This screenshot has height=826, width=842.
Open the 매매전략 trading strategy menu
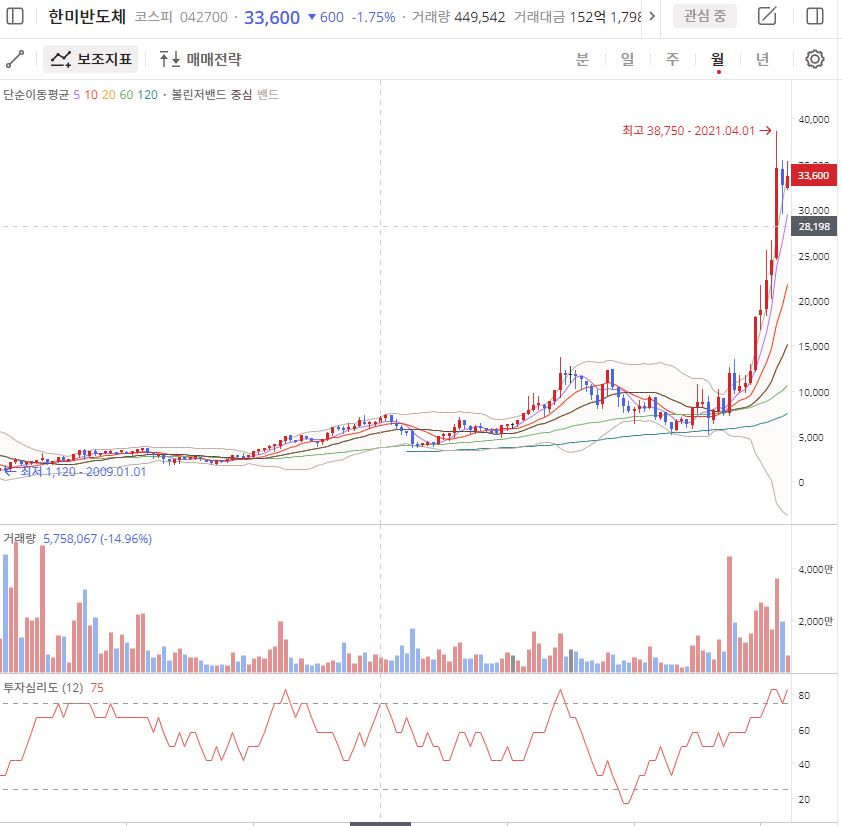(x=200, y=59)
